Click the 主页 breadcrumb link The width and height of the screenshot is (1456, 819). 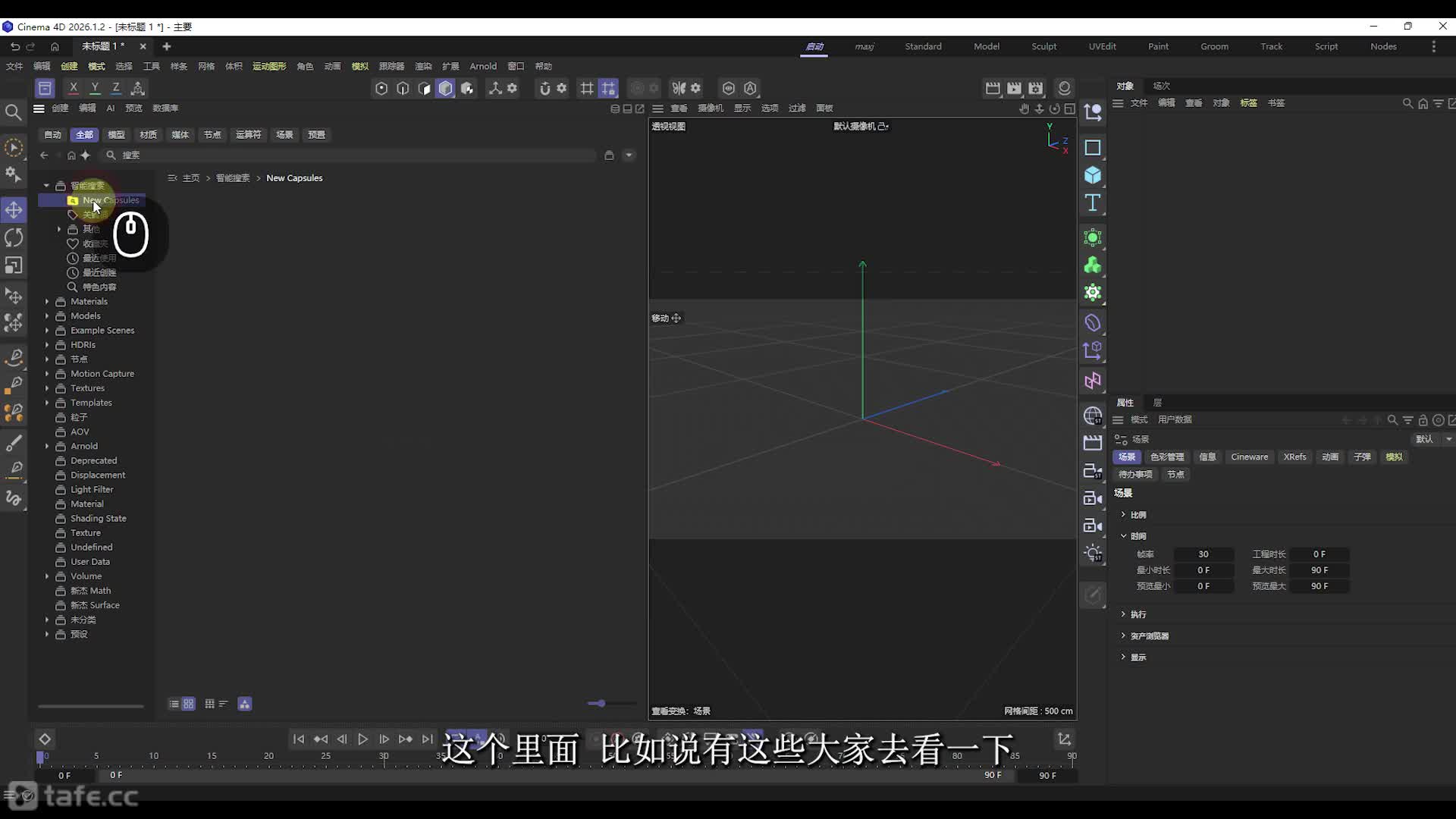point(191,178)
